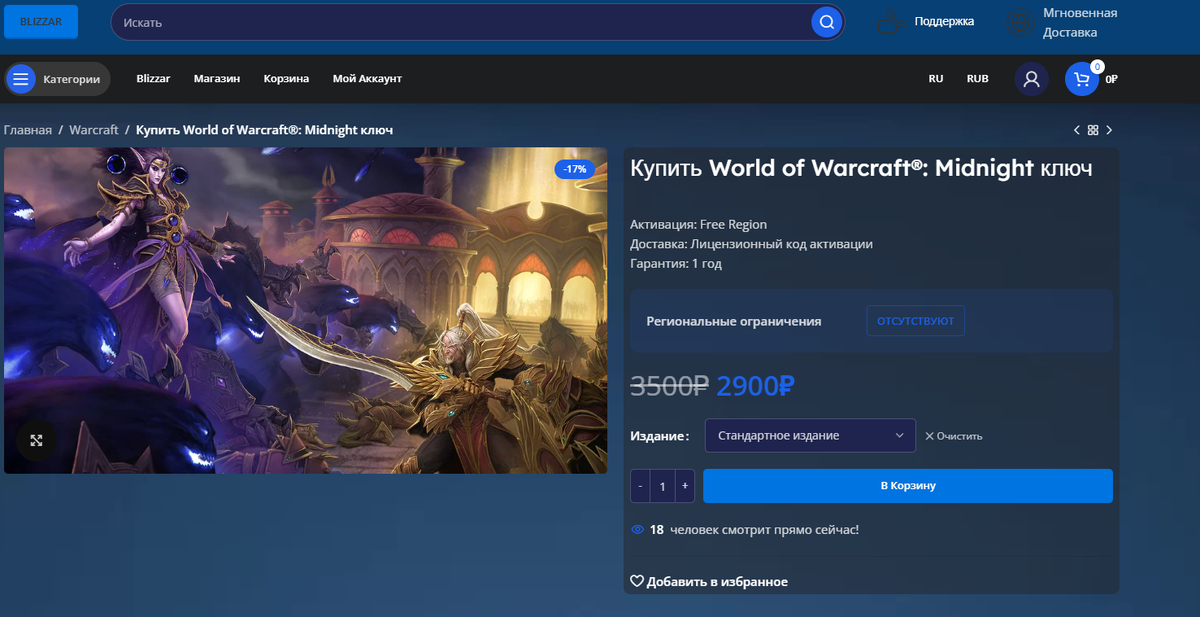Click the product title heading

pos(861,168)
